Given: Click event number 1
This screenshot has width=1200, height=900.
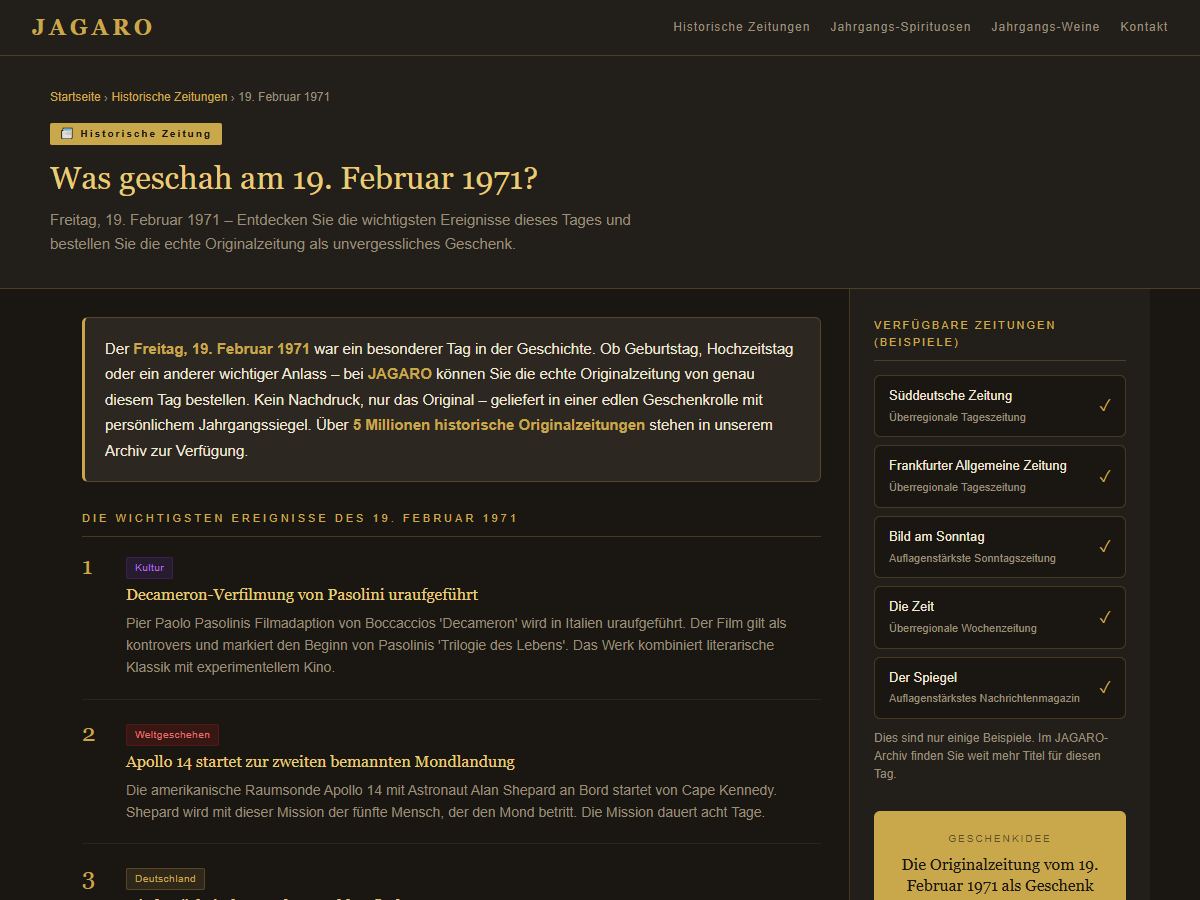Looking at the screenshot, I should [87, 568].
